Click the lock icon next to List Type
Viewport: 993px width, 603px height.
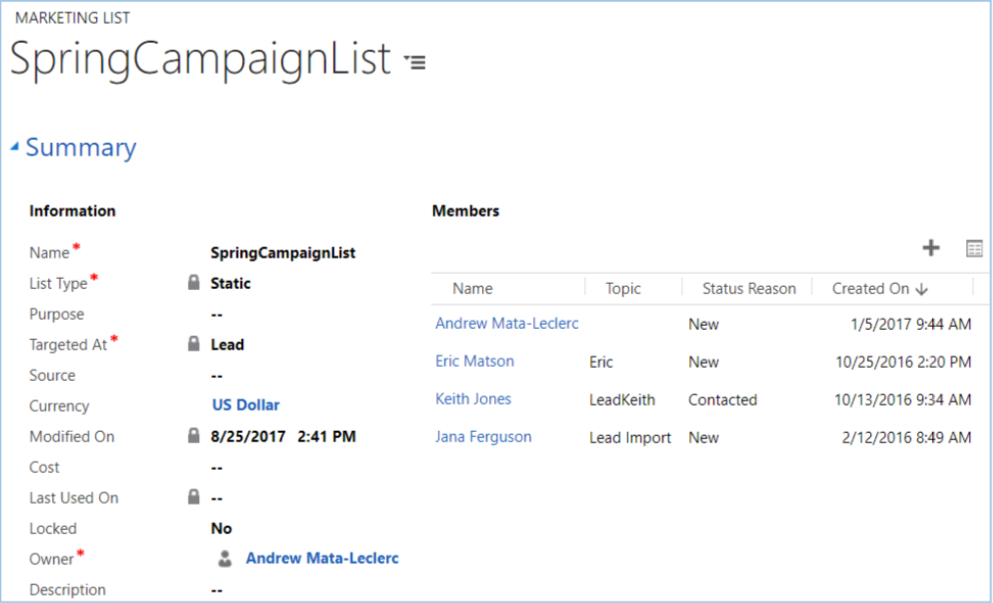point(194,283)
